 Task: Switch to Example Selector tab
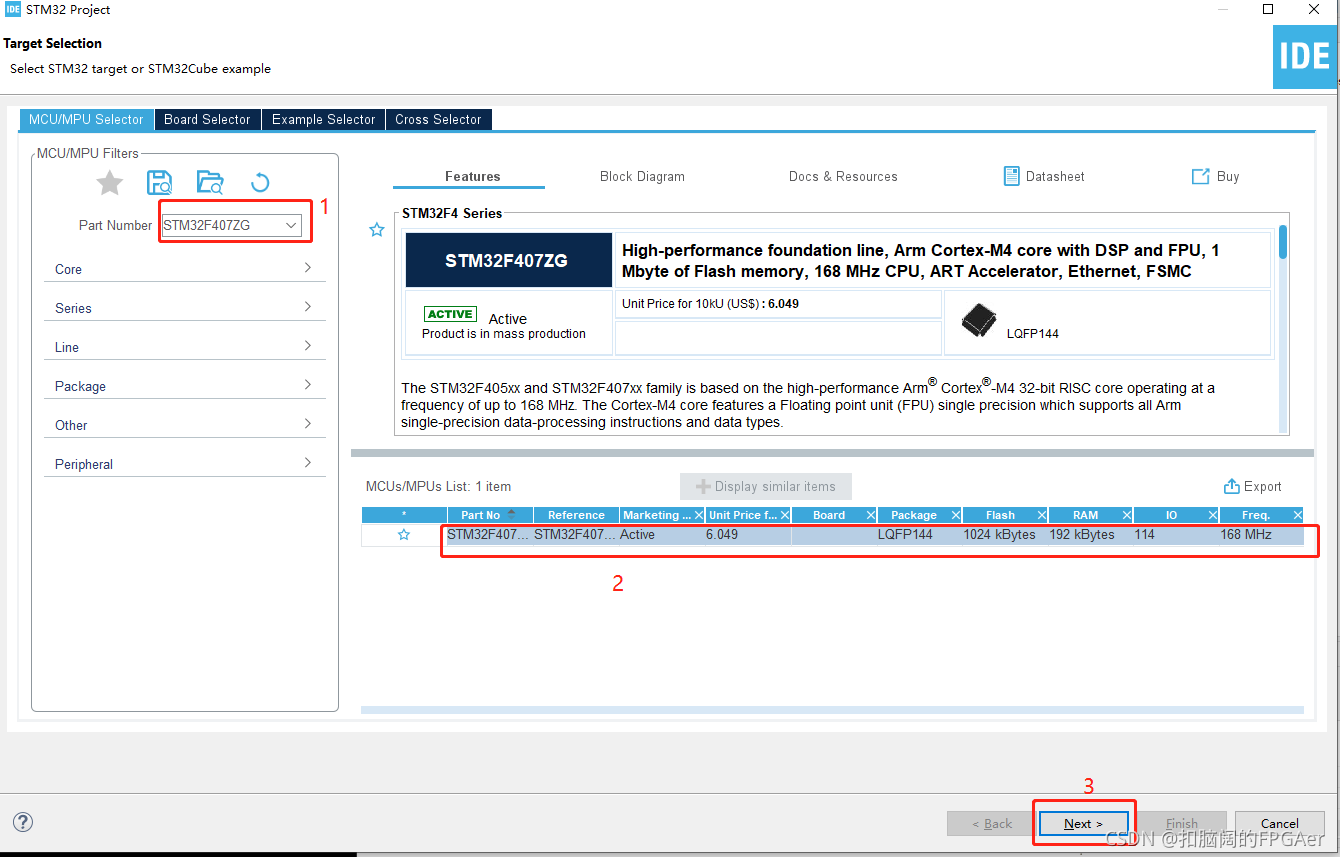(323, 119)
